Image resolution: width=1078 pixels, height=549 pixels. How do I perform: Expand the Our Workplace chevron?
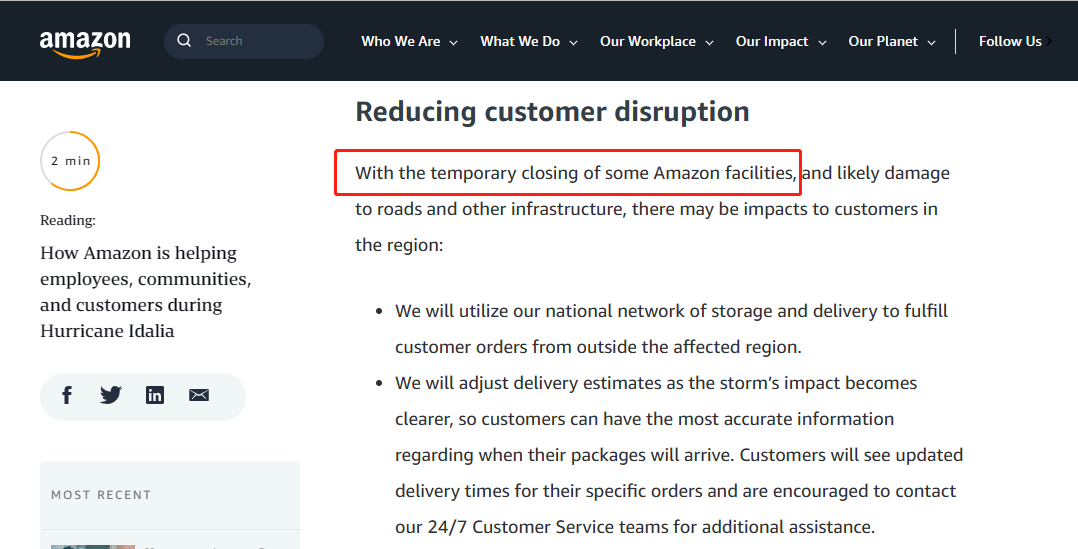click(710, 43)
